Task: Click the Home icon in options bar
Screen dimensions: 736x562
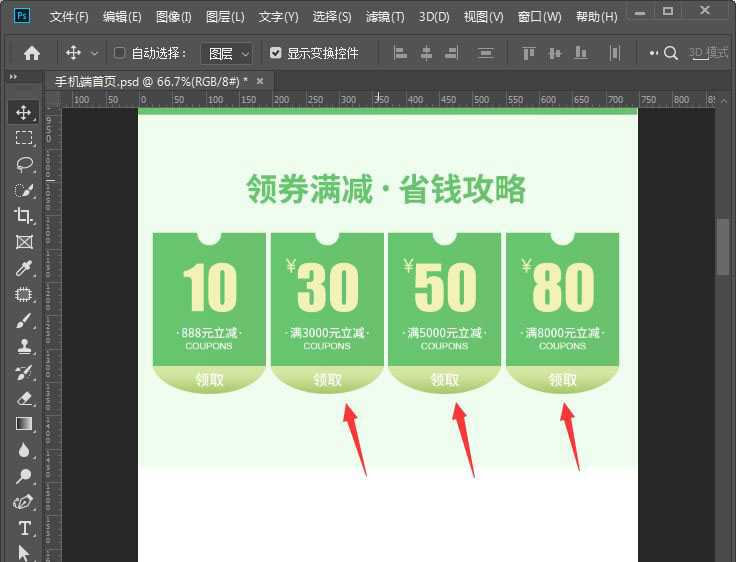Action: coord(32,53)
